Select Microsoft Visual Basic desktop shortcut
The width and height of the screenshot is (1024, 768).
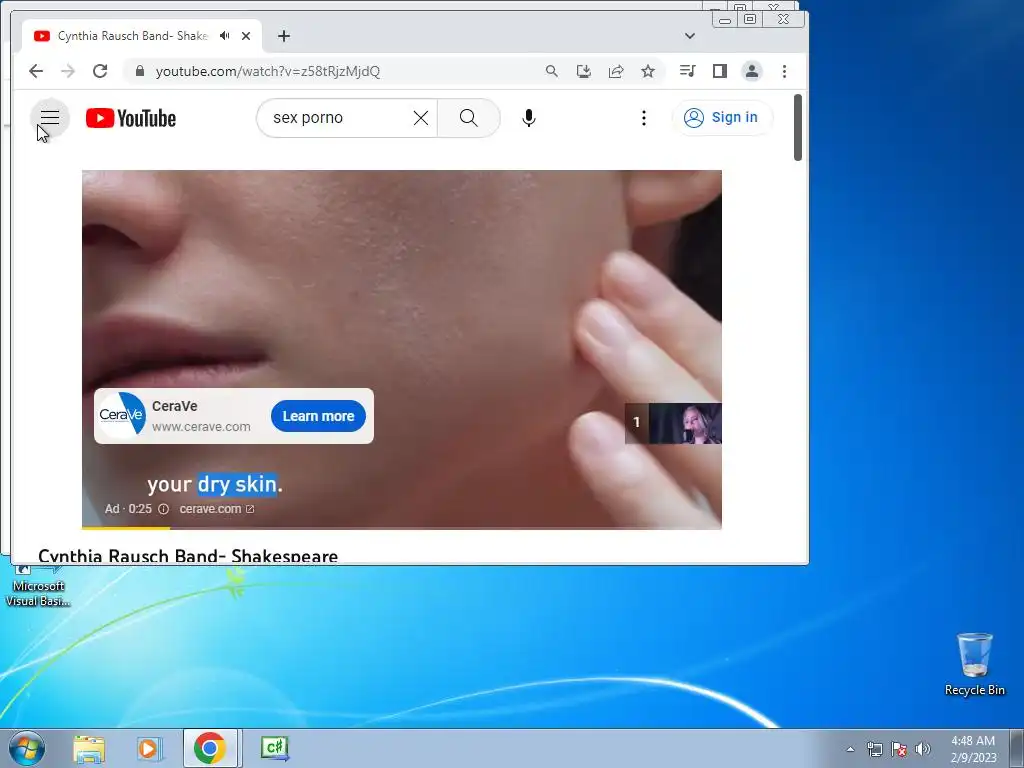coord(38,586)
